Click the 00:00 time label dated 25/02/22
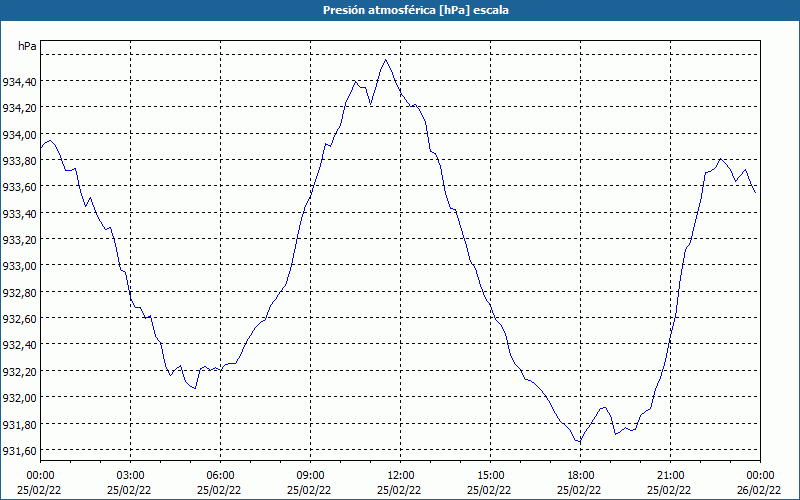Viewport: 800px width, 500px height. point(40,476)
